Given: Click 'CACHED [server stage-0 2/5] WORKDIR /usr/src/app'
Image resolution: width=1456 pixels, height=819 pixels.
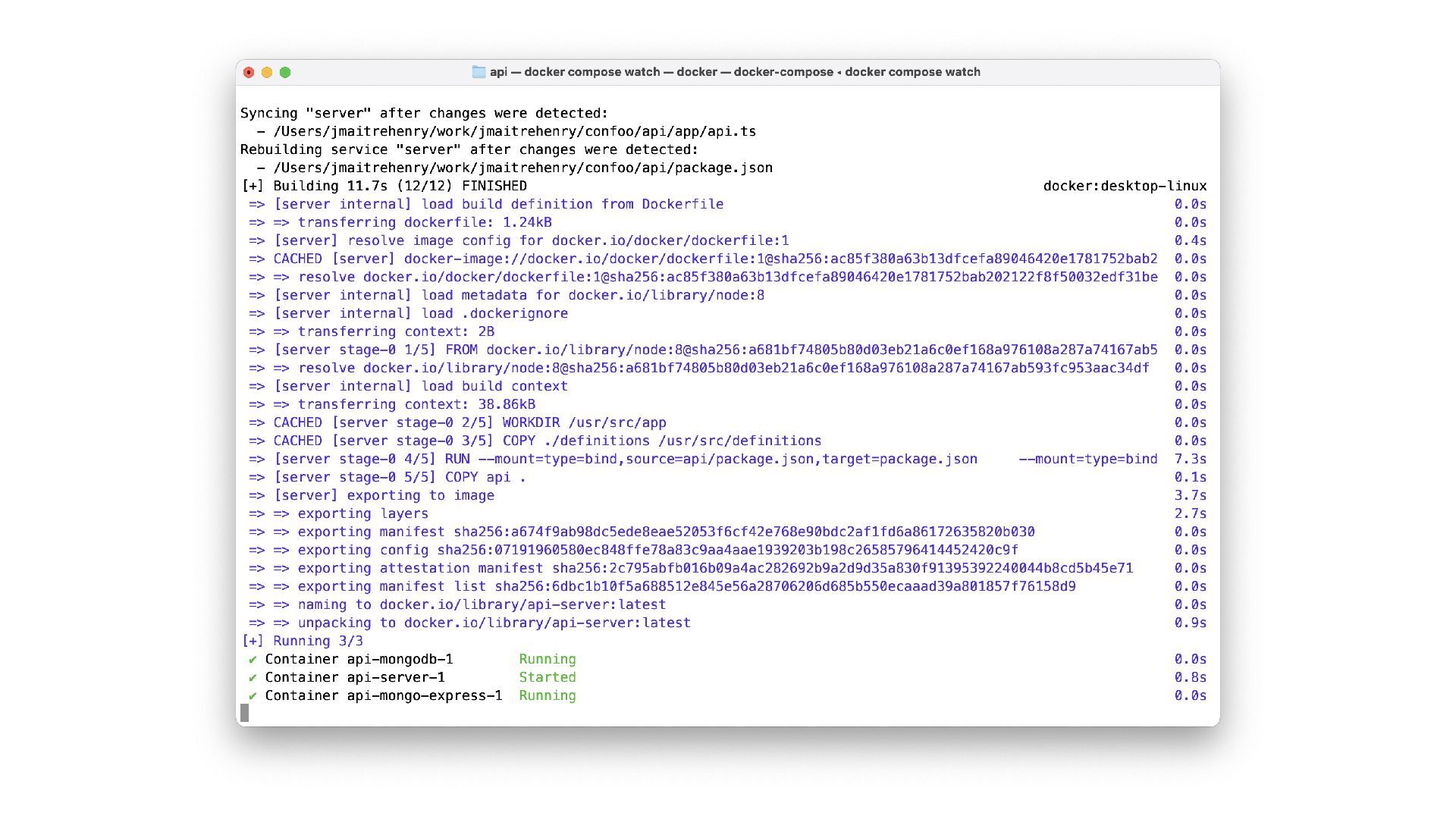Looking at the screenshot, I should [457, 422].
